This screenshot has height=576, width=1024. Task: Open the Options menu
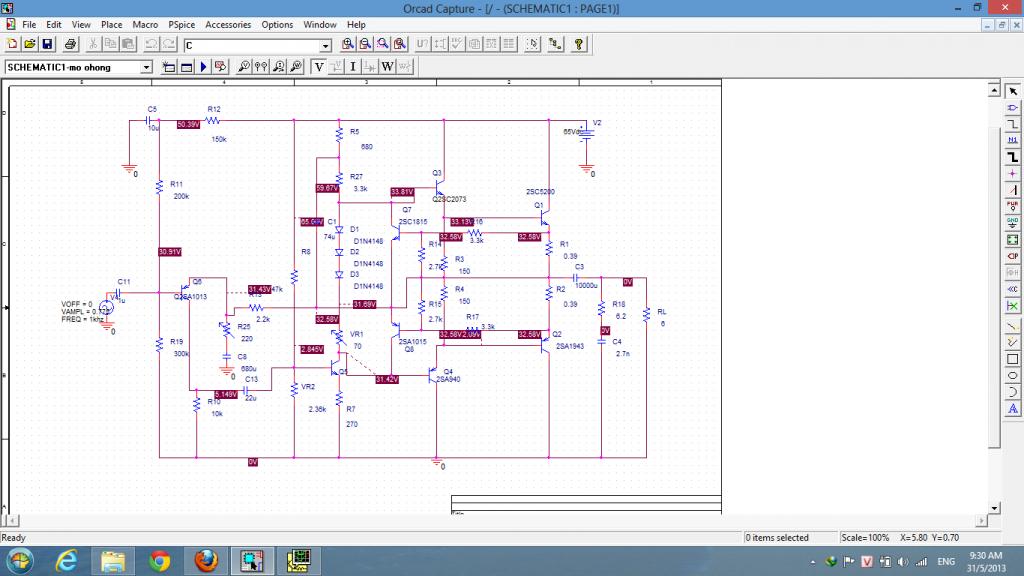point(277,24)
